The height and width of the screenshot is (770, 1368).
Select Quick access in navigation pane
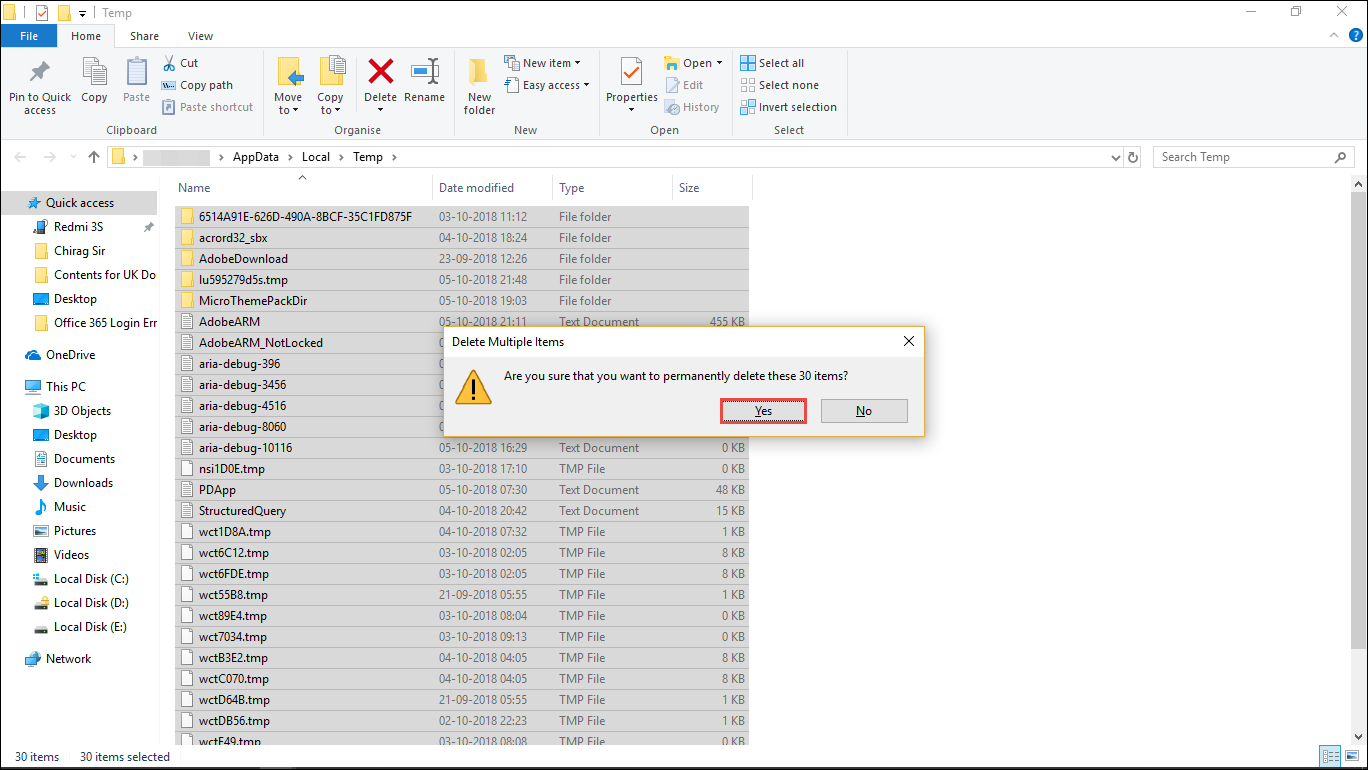click(x=79, y=203)
